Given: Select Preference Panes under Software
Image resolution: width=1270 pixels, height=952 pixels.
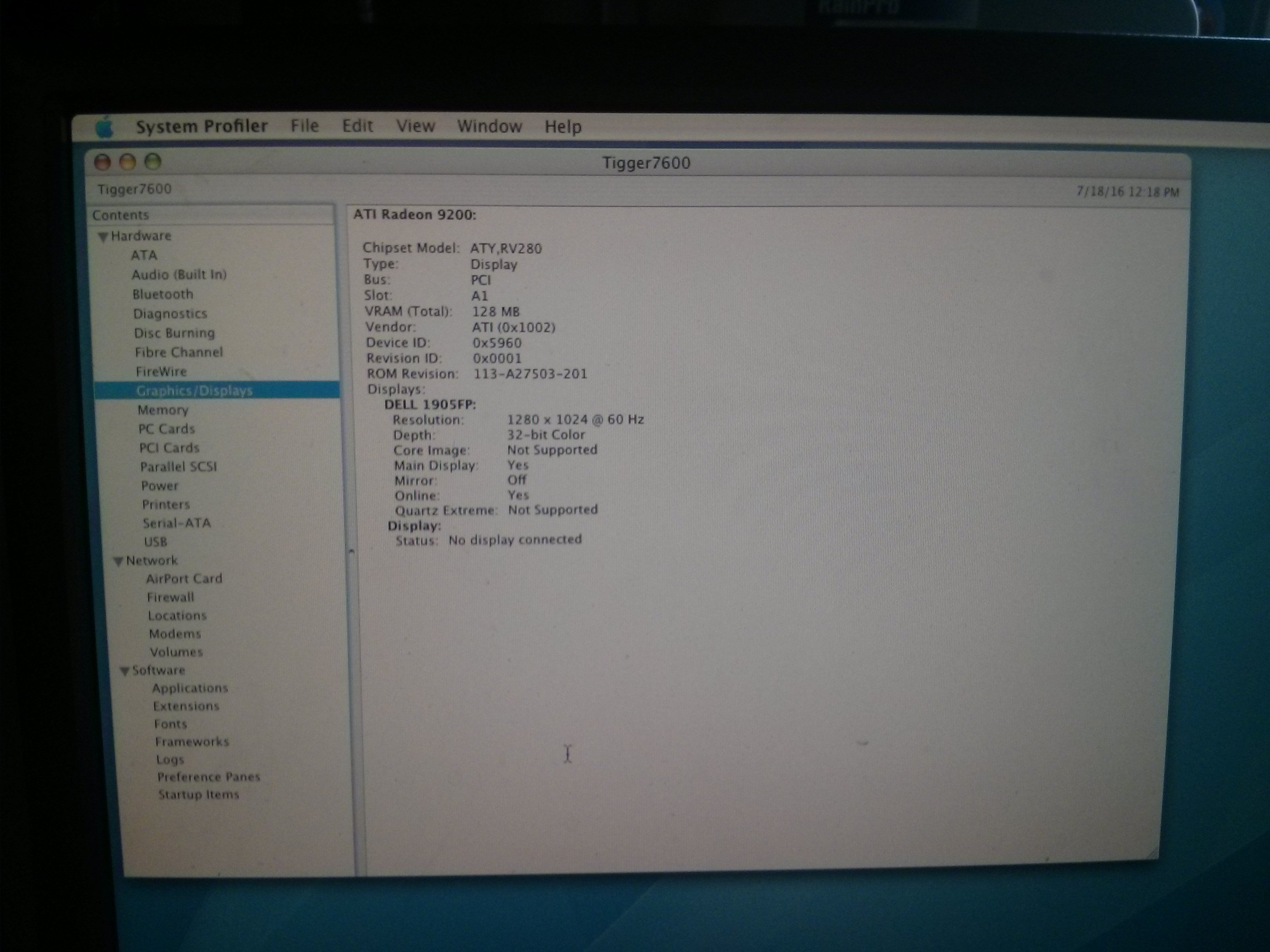Looking at the screenshot, I should coord(209,777).
